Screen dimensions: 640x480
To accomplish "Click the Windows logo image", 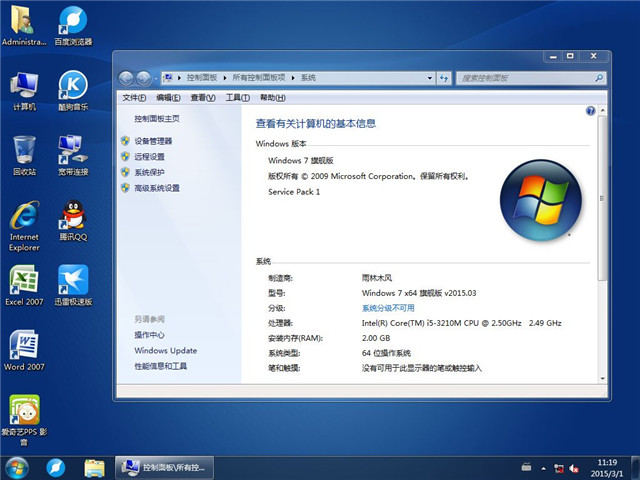I will point(540,200).
